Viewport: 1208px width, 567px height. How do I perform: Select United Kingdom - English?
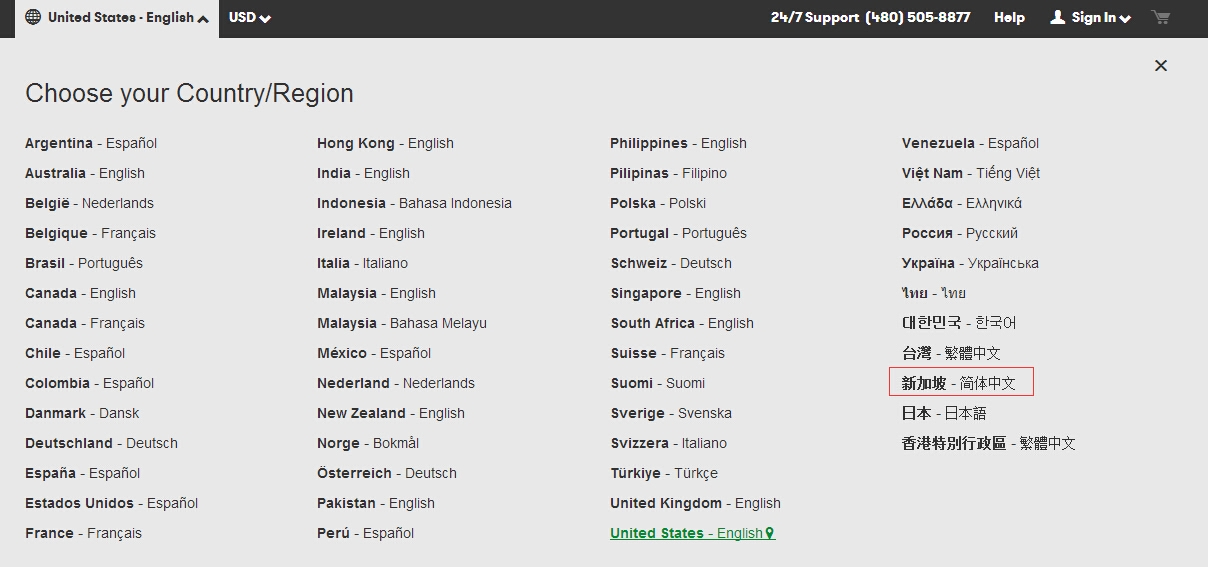click(695, 503)
